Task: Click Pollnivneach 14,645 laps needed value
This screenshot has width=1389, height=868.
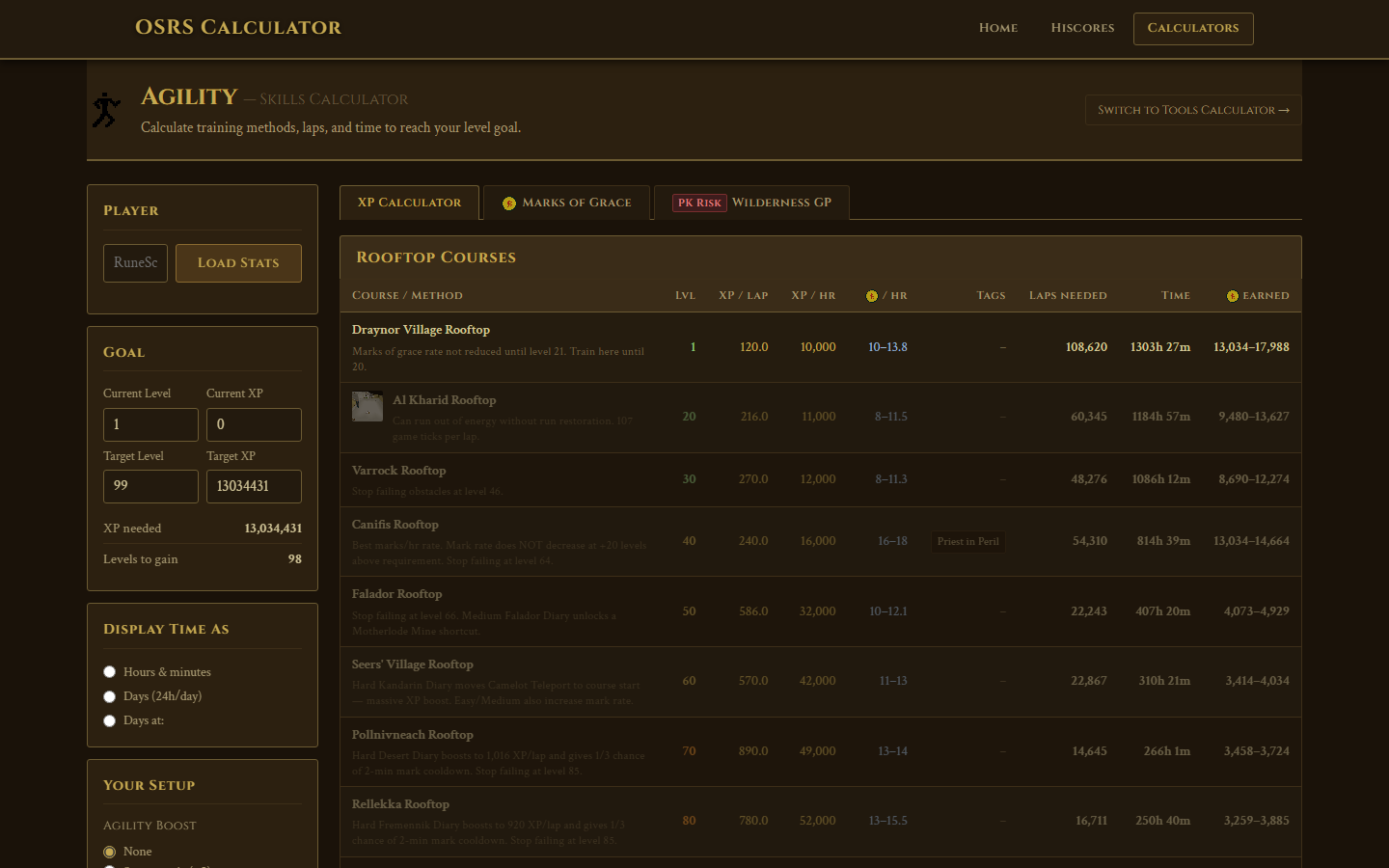Action: 1090,751
